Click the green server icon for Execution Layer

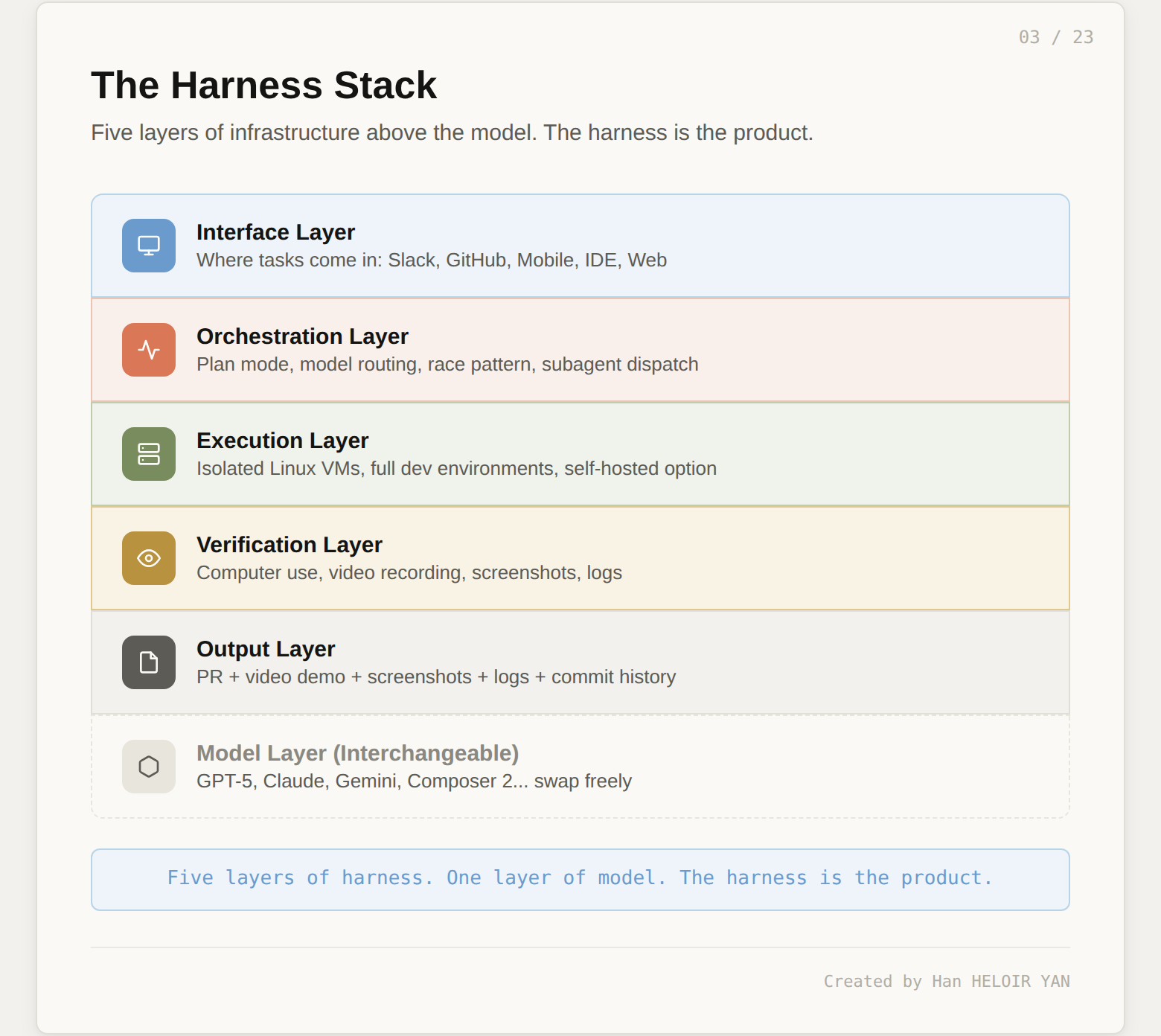click(x=149, y=454)
